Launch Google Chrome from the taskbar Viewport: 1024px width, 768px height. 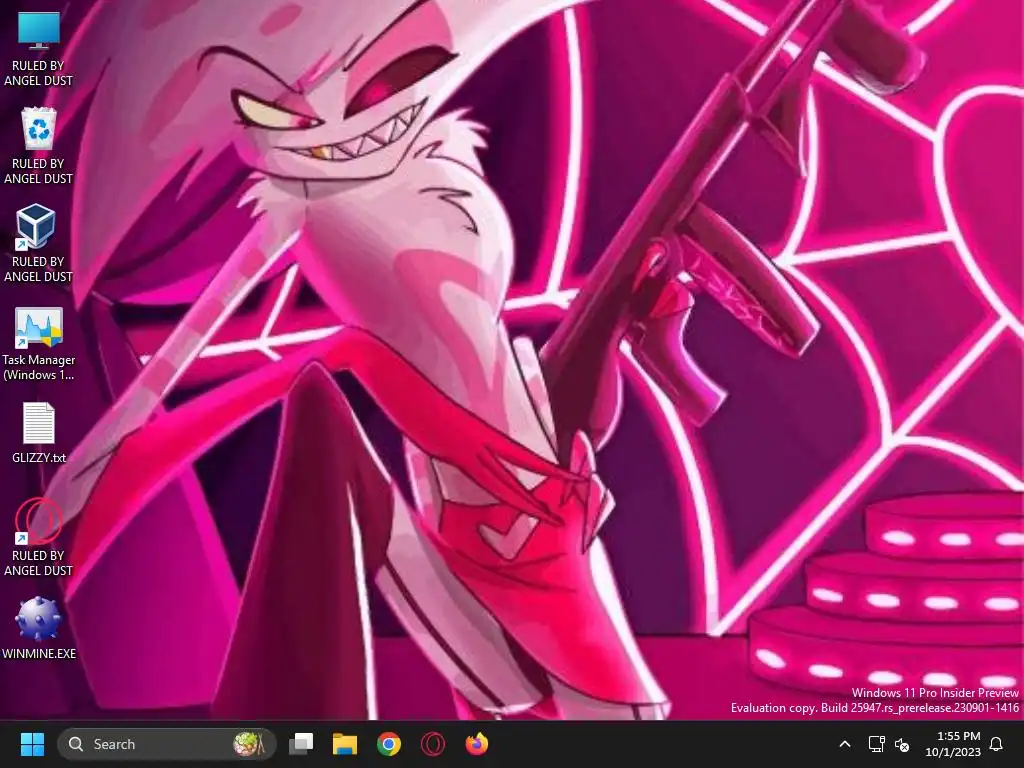(389, 744)
